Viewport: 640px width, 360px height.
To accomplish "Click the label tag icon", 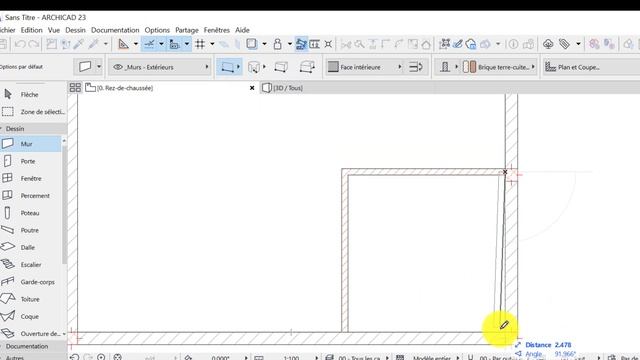I will (x=564, y=44).
